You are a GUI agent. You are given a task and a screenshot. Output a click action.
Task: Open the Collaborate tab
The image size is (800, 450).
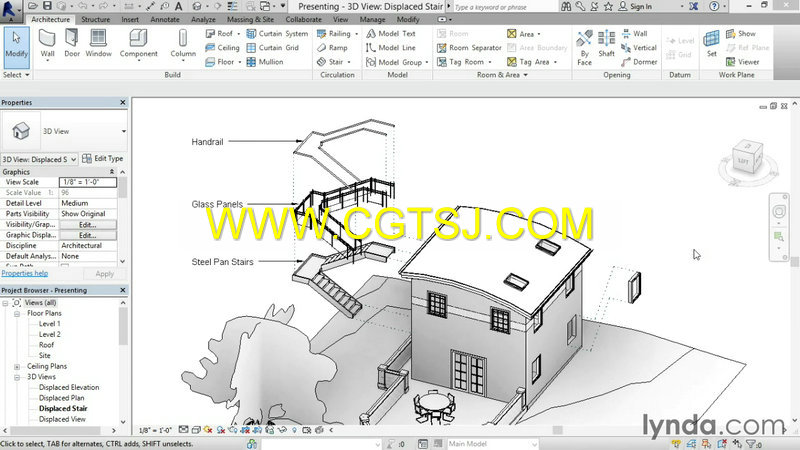pos(304,19)
